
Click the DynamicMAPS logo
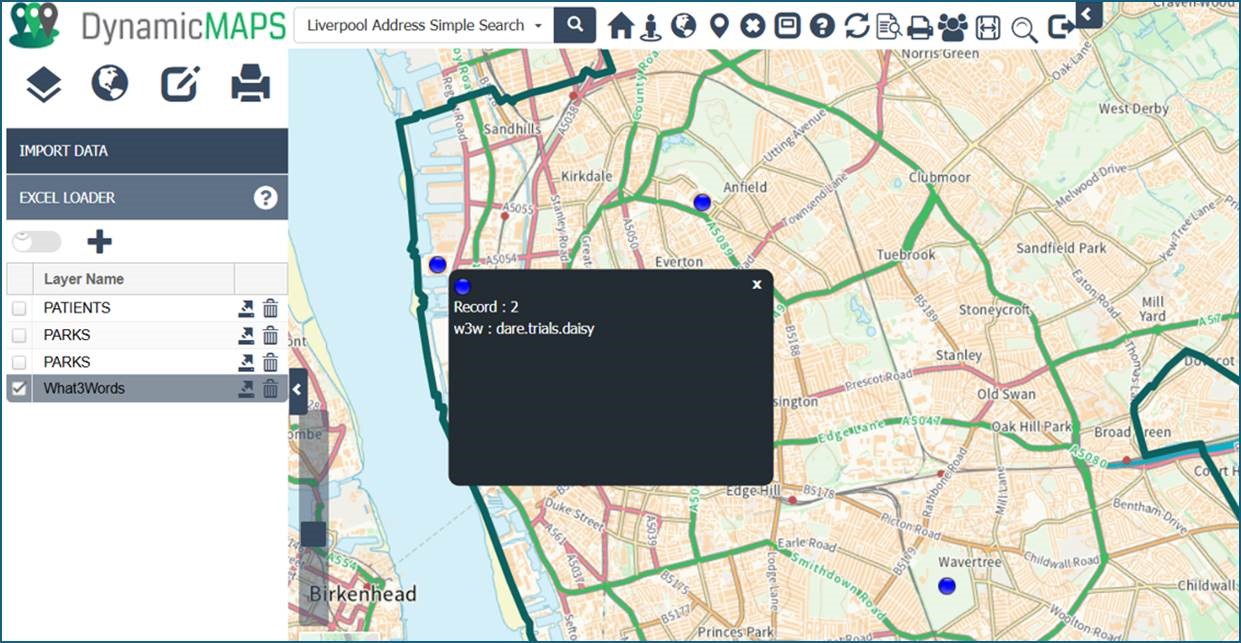click(x=148, y=26)
